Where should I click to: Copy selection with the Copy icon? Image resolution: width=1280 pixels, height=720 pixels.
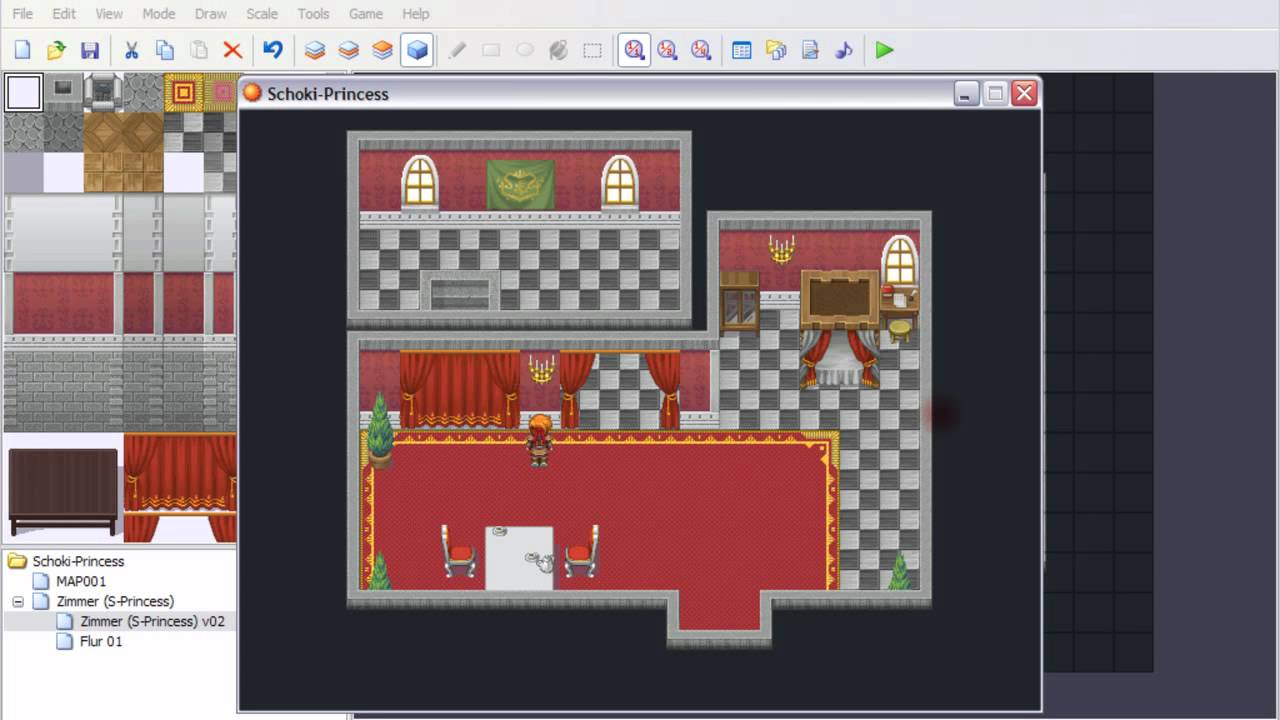(165, 50)
